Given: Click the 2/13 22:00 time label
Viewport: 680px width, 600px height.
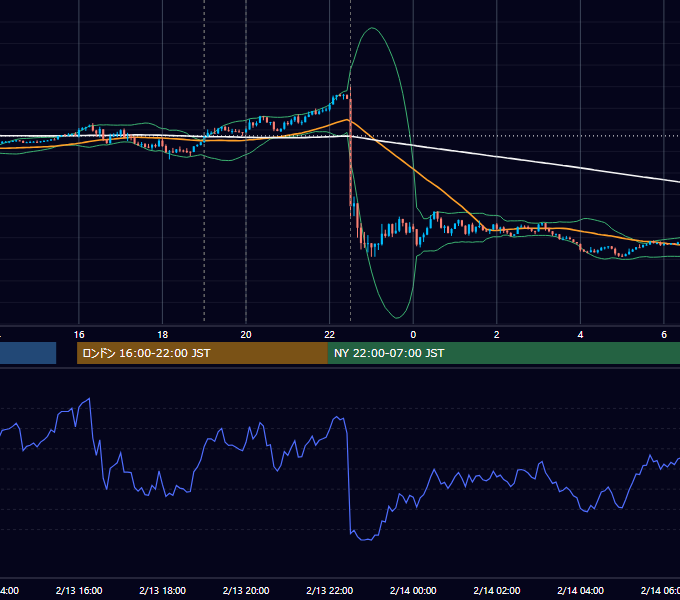Looking at the screenshot, I should (x=330, y=590).
